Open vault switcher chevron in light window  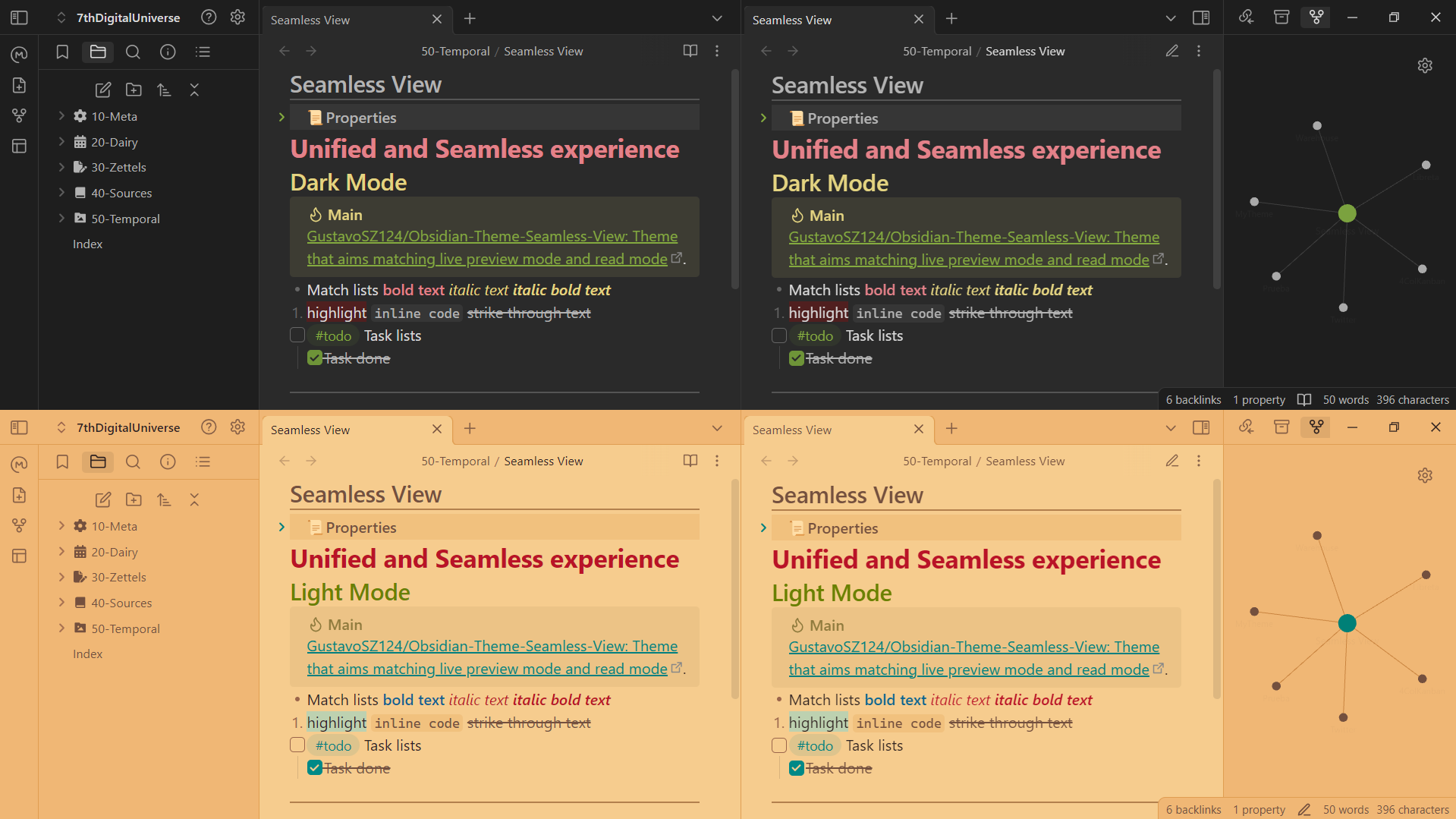point(61,427)
